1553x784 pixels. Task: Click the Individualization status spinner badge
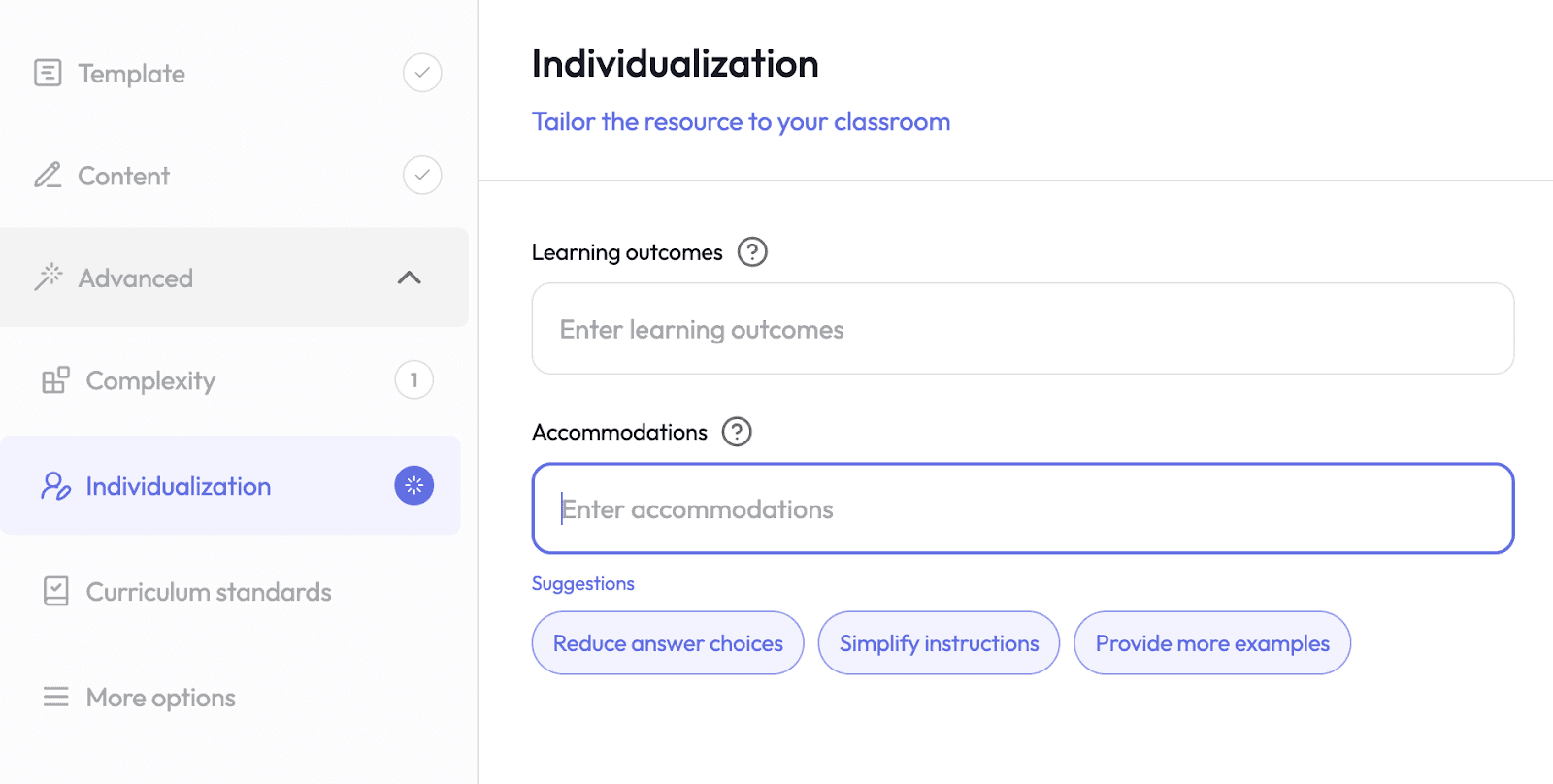point(414,485)
